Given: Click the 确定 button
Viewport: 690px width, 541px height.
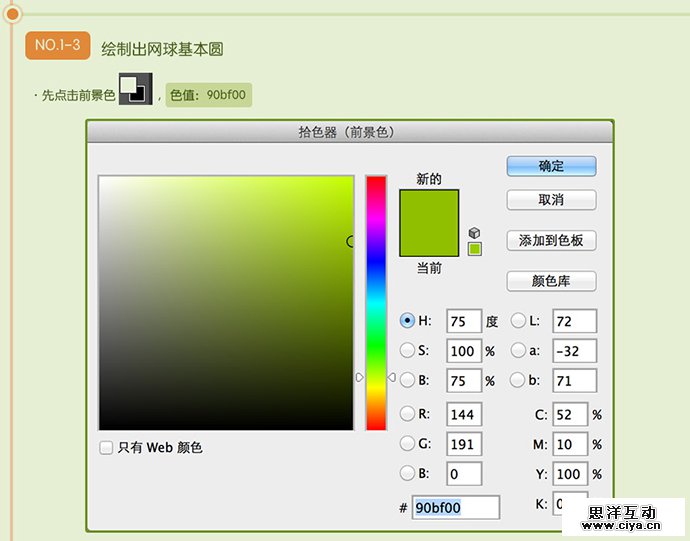Looking at the screenshot, I should point(551,166).
